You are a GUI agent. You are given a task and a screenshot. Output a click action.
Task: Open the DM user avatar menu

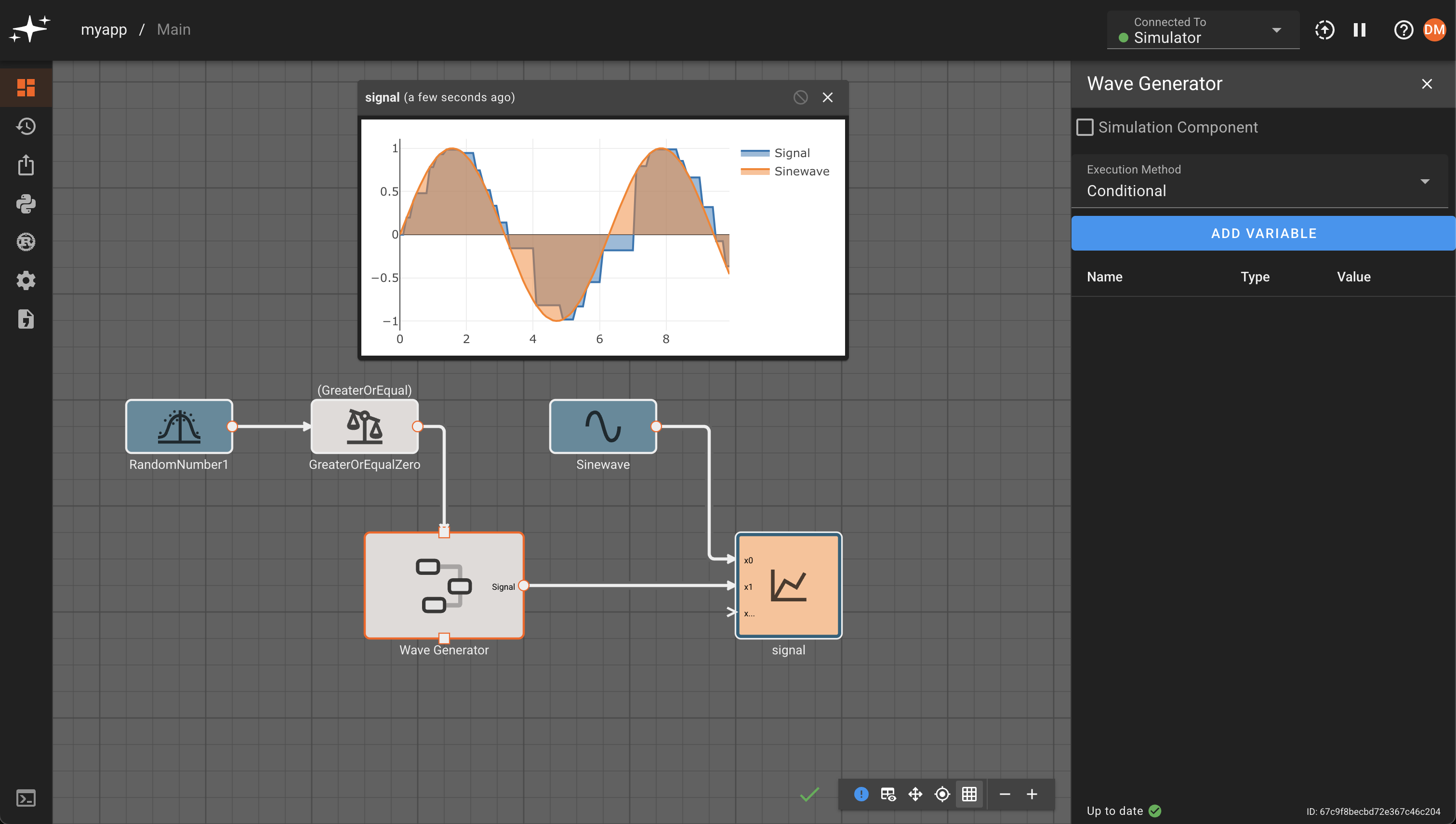click(1434, 30)
